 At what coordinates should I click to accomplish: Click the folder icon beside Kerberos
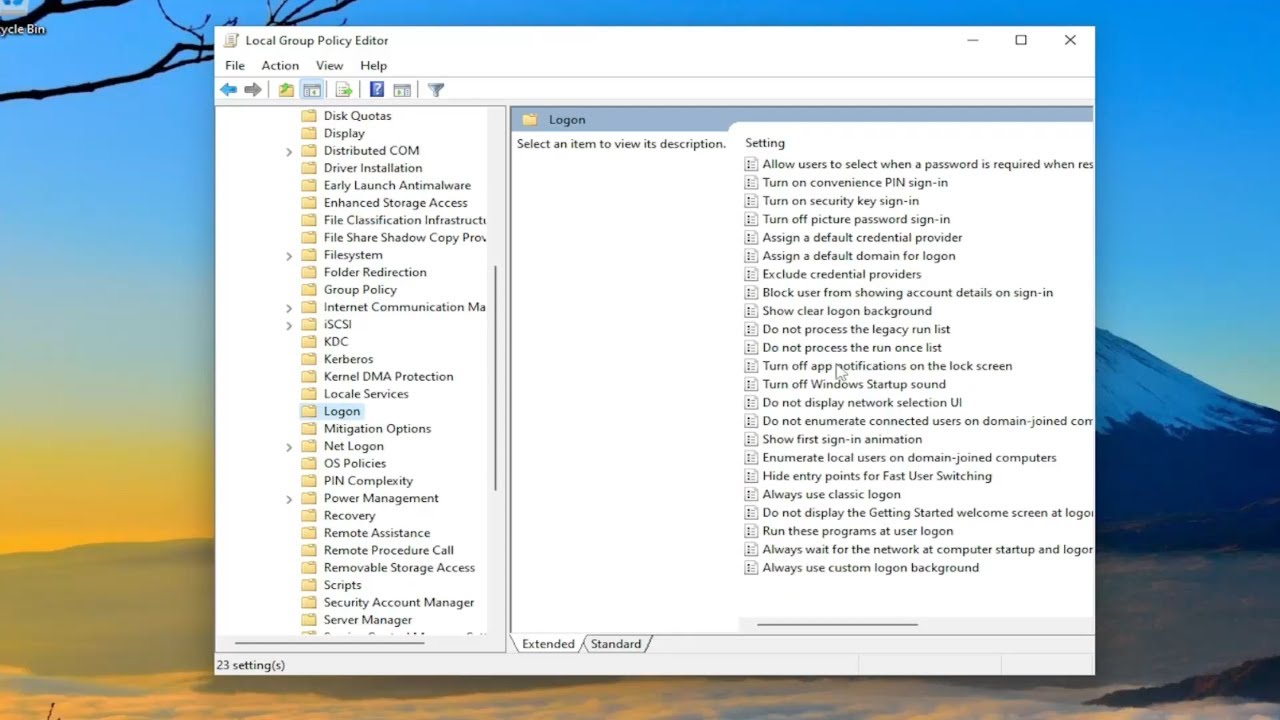[309, 359]
